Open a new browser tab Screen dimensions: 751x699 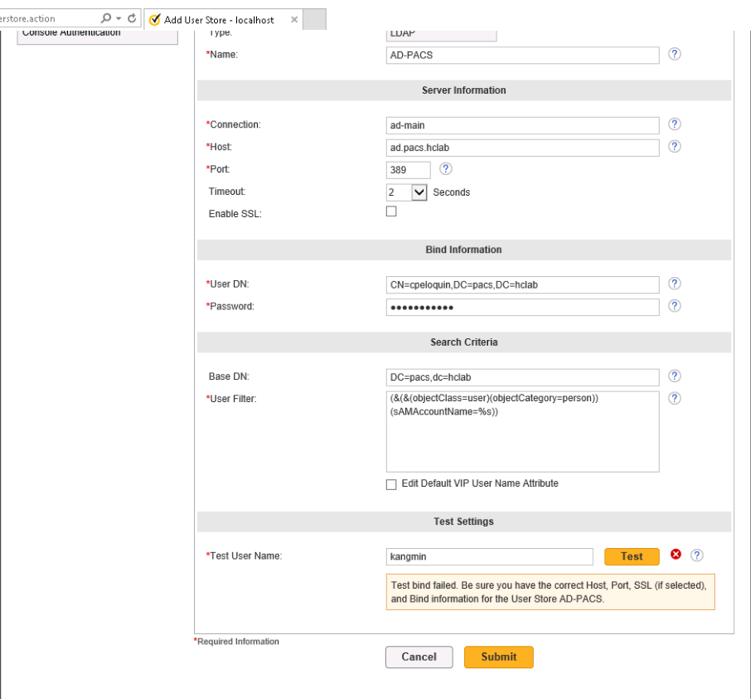(315, 19)
